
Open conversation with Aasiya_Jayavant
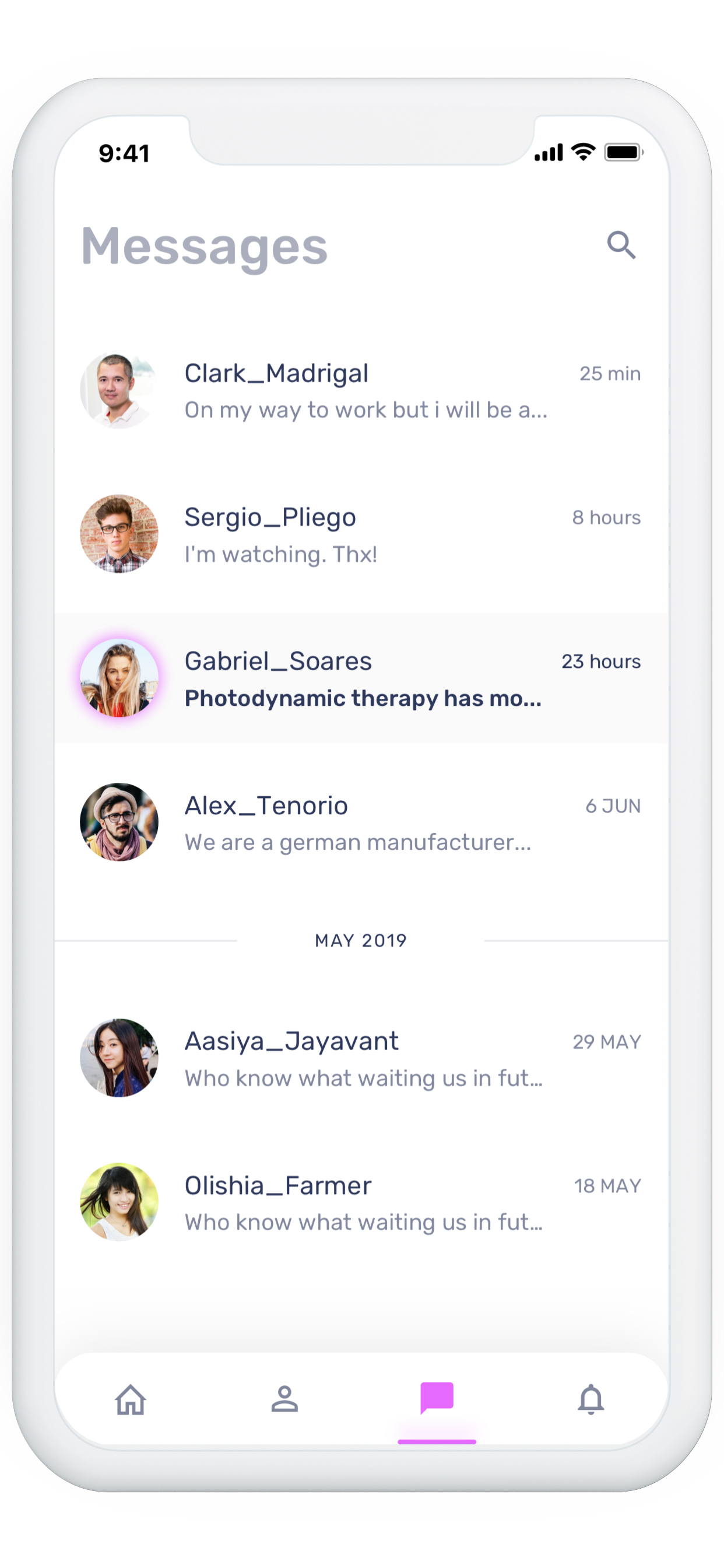coord(361,1058)
